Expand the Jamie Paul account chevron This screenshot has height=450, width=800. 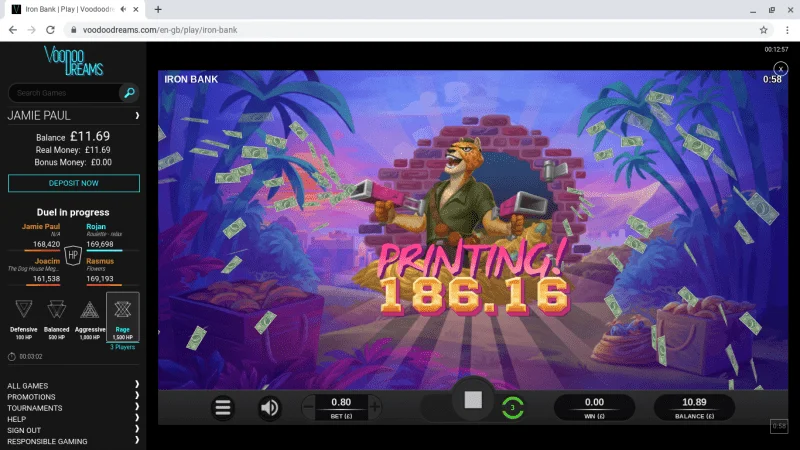point(137,116)
